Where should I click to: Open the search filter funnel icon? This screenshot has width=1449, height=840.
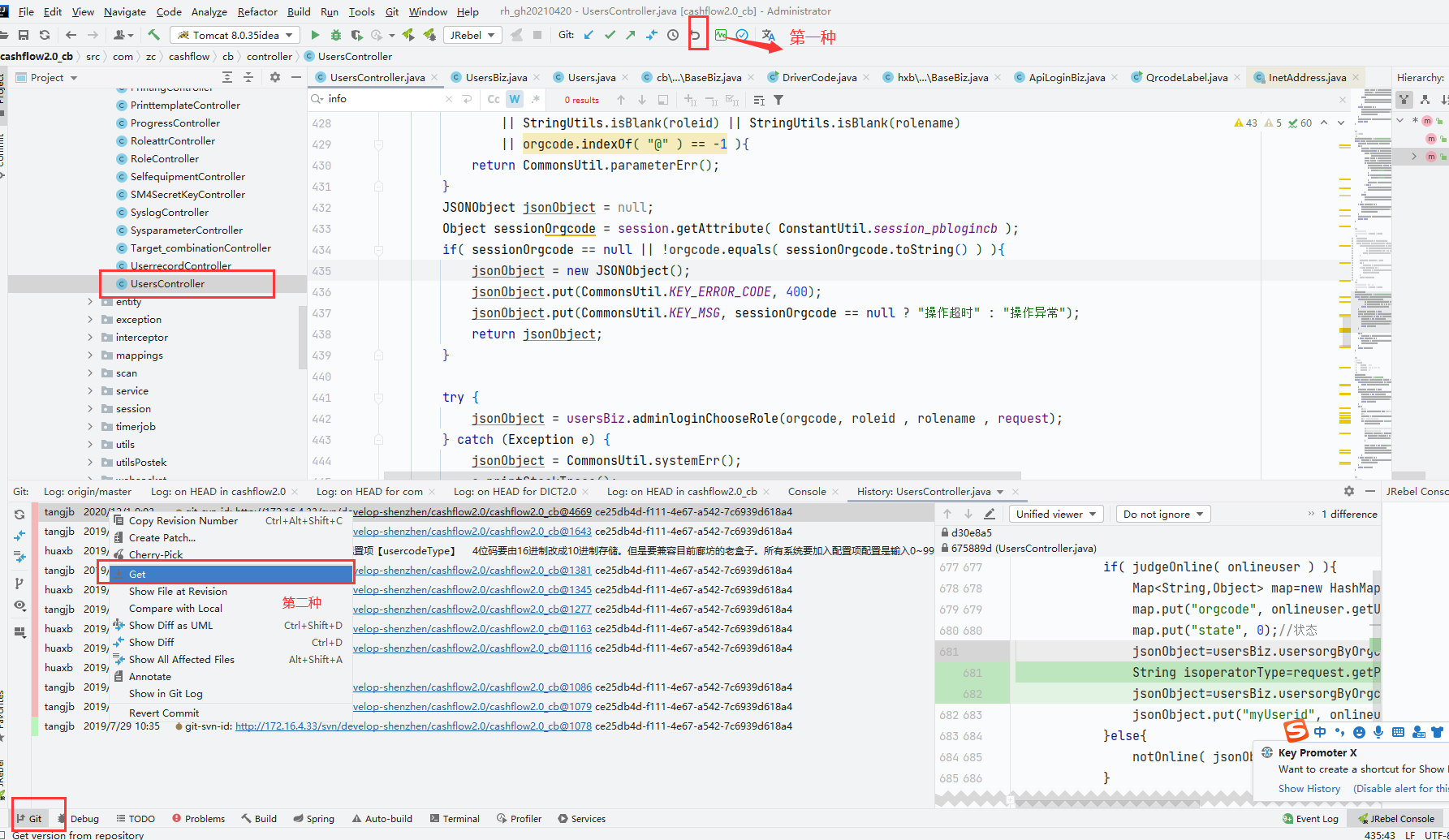coord(778,99)
